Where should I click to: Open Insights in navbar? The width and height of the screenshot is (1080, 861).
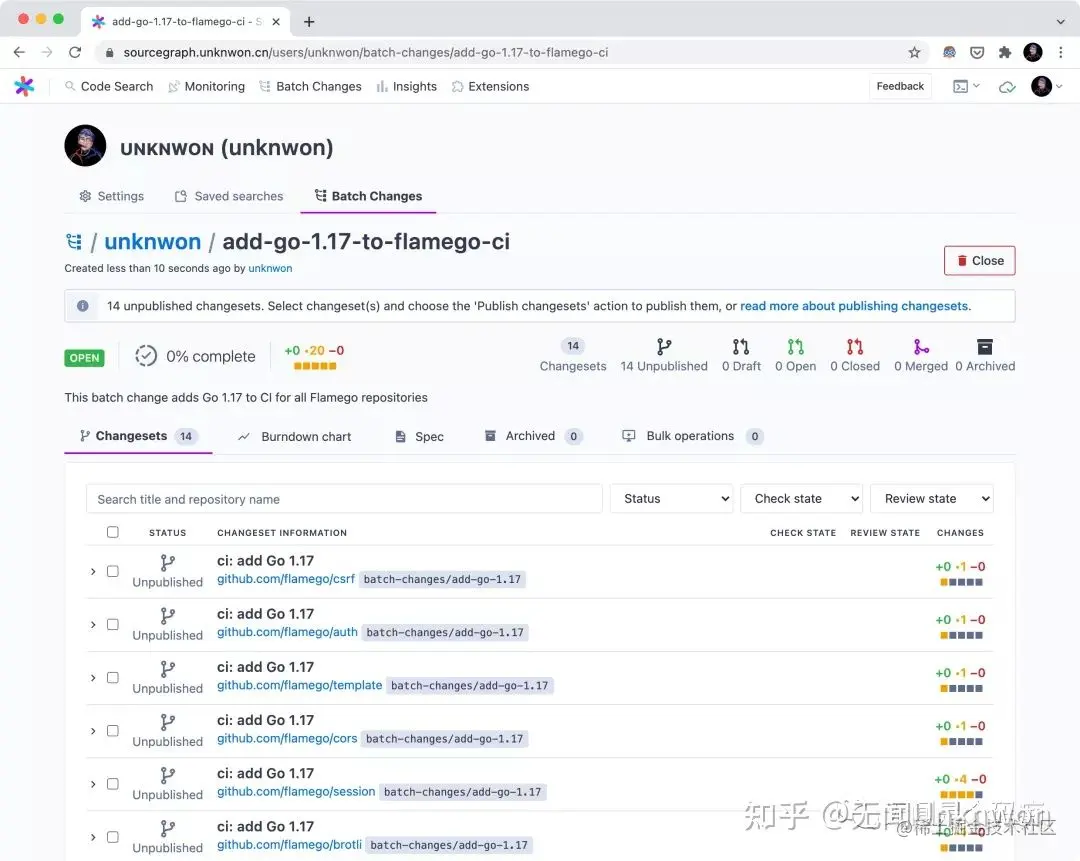point(406,87)
